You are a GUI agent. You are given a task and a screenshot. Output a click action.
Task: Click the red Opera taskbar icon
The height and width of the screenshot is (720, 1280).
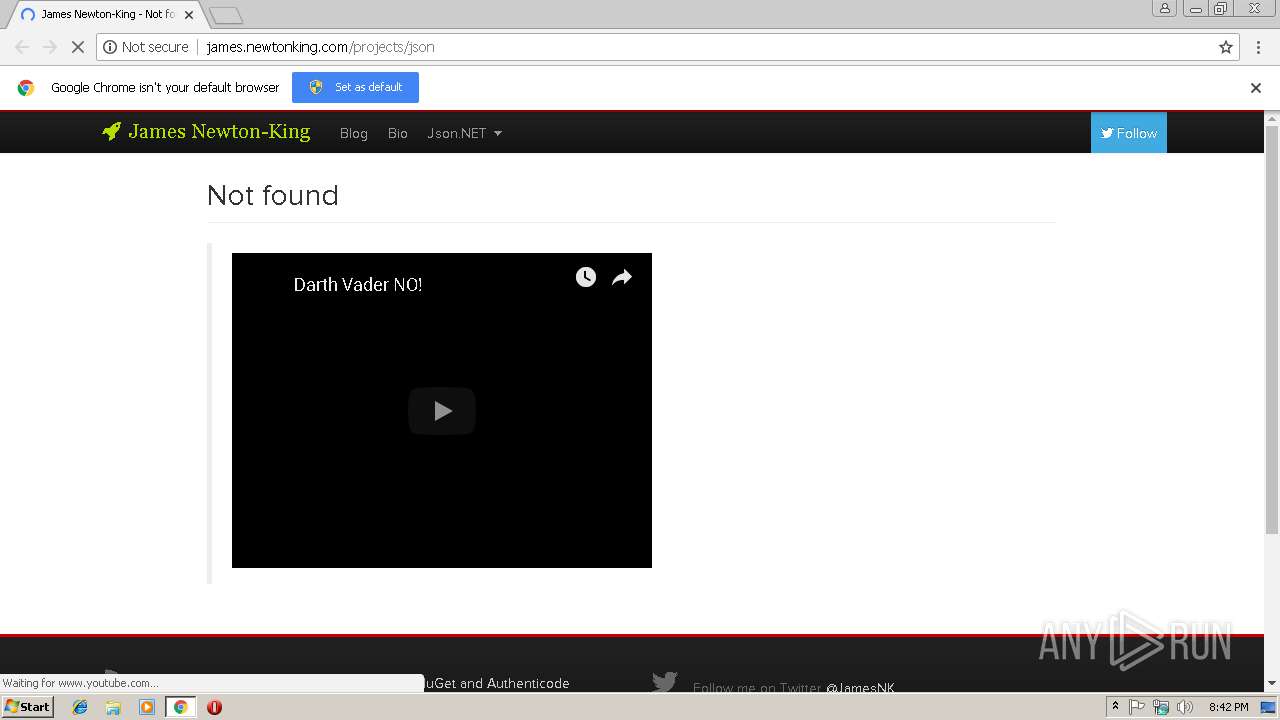pos(214,707)
